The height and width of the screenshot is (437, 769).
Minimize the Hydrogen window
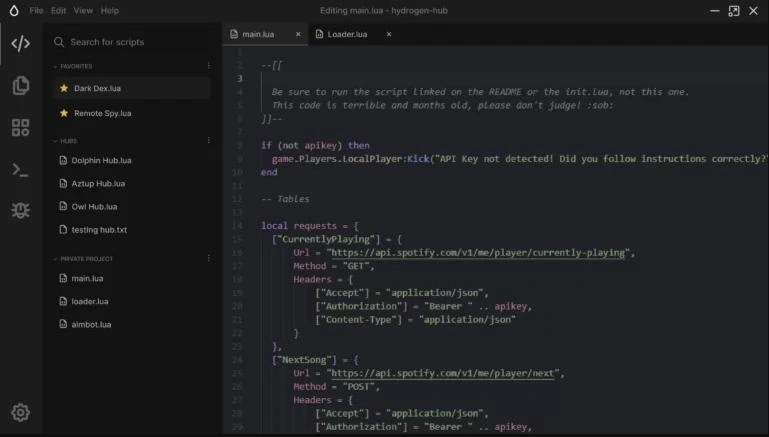715,11
